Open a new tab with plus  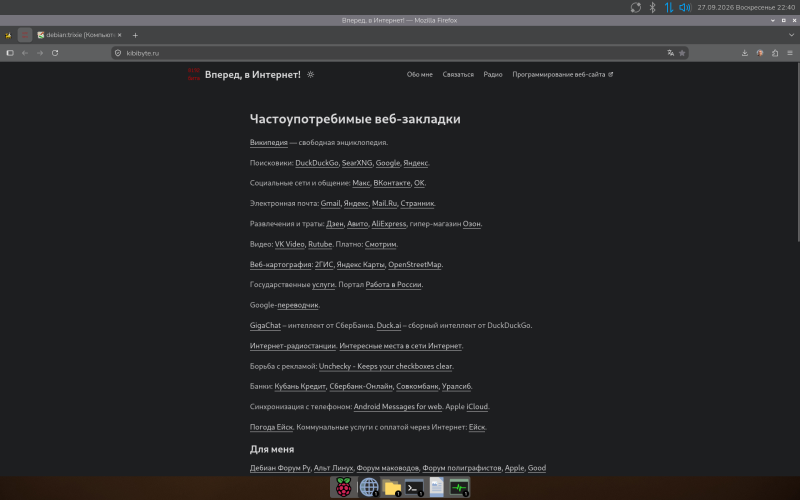click(135, 35)
